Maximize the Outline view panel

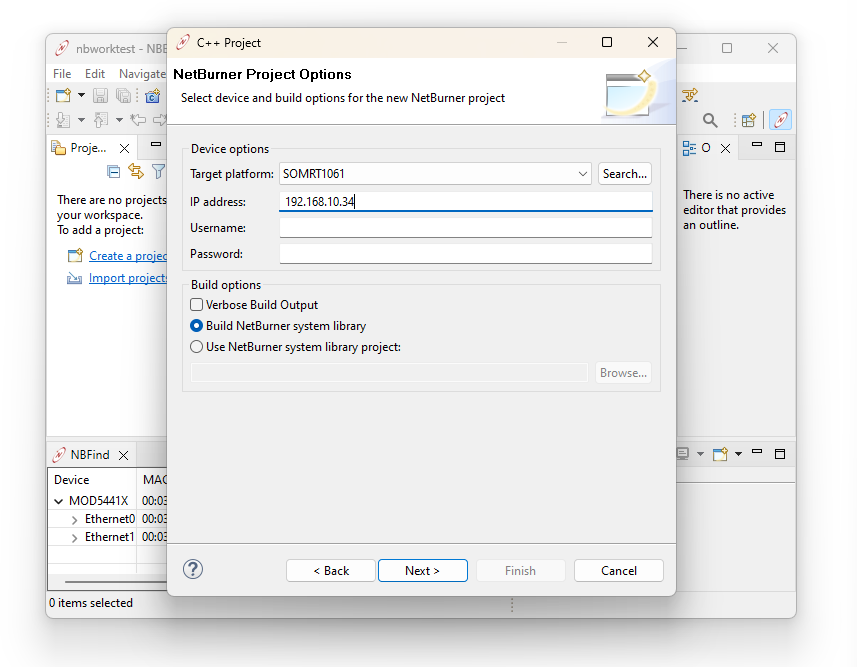point(780,148)
